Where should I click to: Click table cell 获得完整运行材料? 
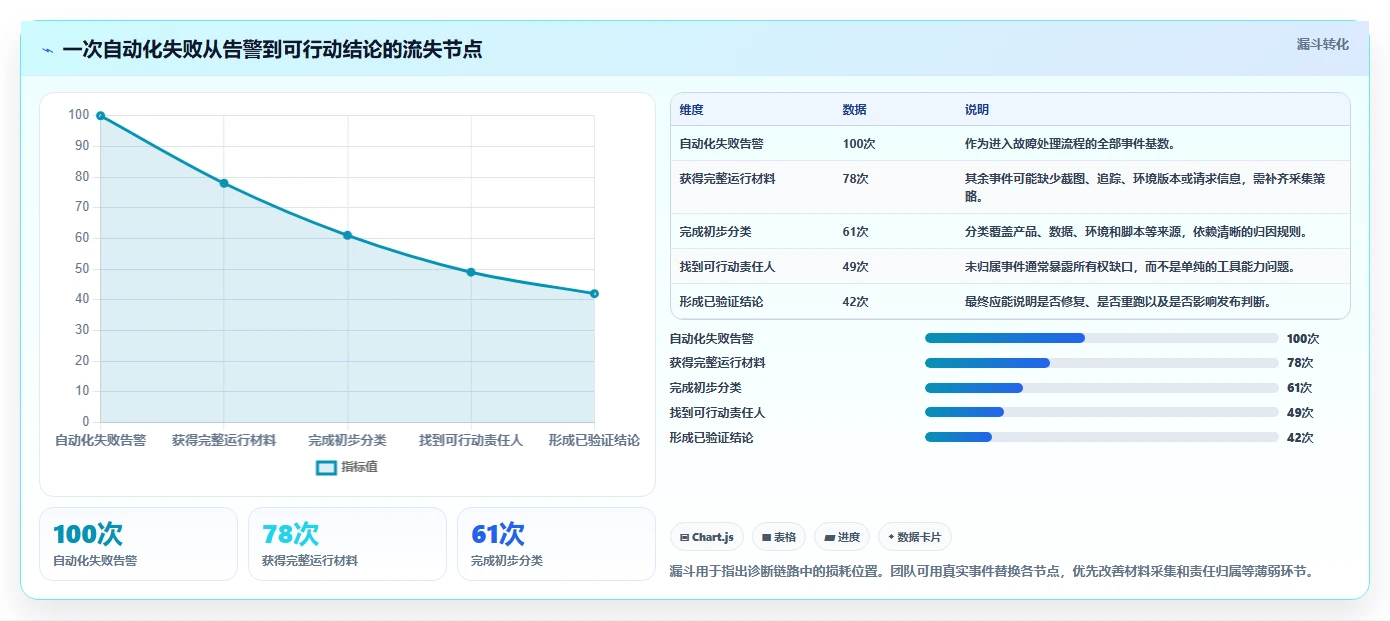pyautogui.click(x=727, y=179)
